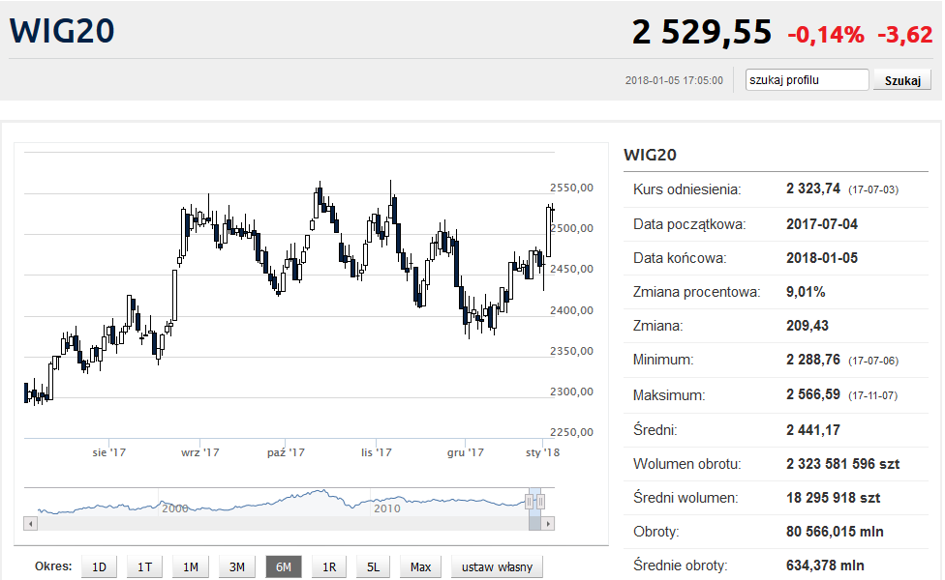Screen dimensions: 945x580
Task: Switch chart to 1T period
Action: [x=145, y=567]
